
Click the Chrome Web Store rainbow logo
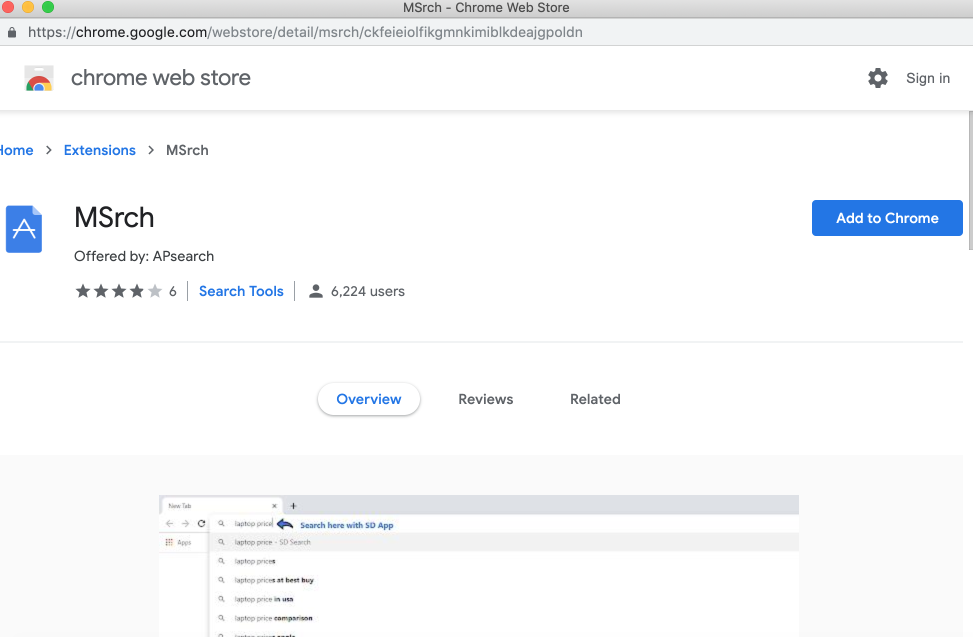click(39, 78)
